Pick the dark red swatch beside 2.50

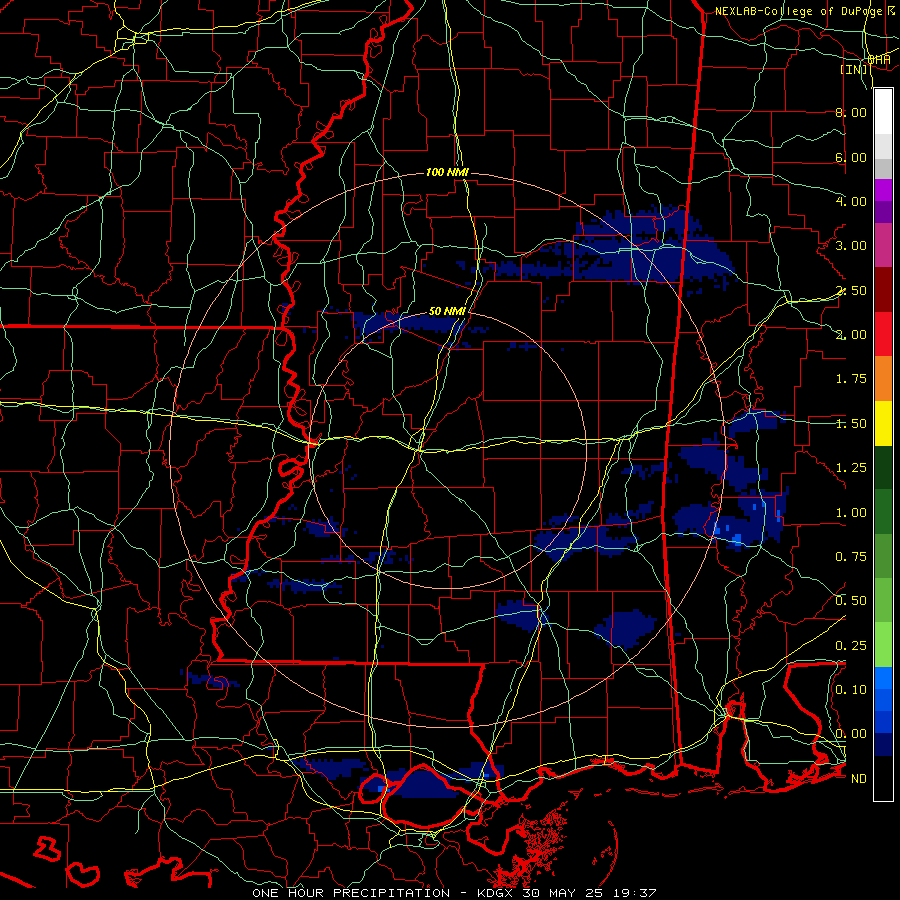883,290
